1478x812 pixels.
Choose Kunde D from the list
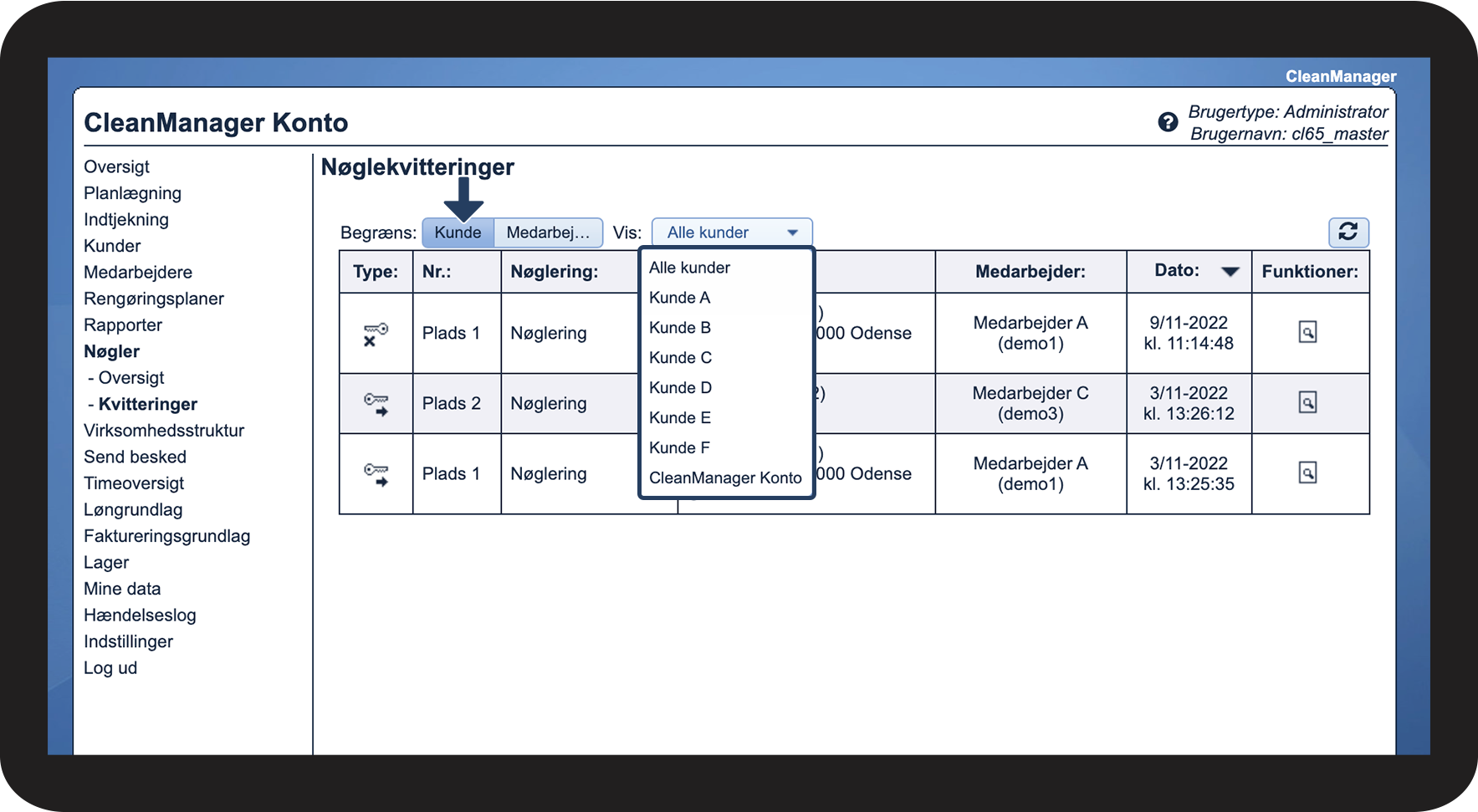pos(680,388)
